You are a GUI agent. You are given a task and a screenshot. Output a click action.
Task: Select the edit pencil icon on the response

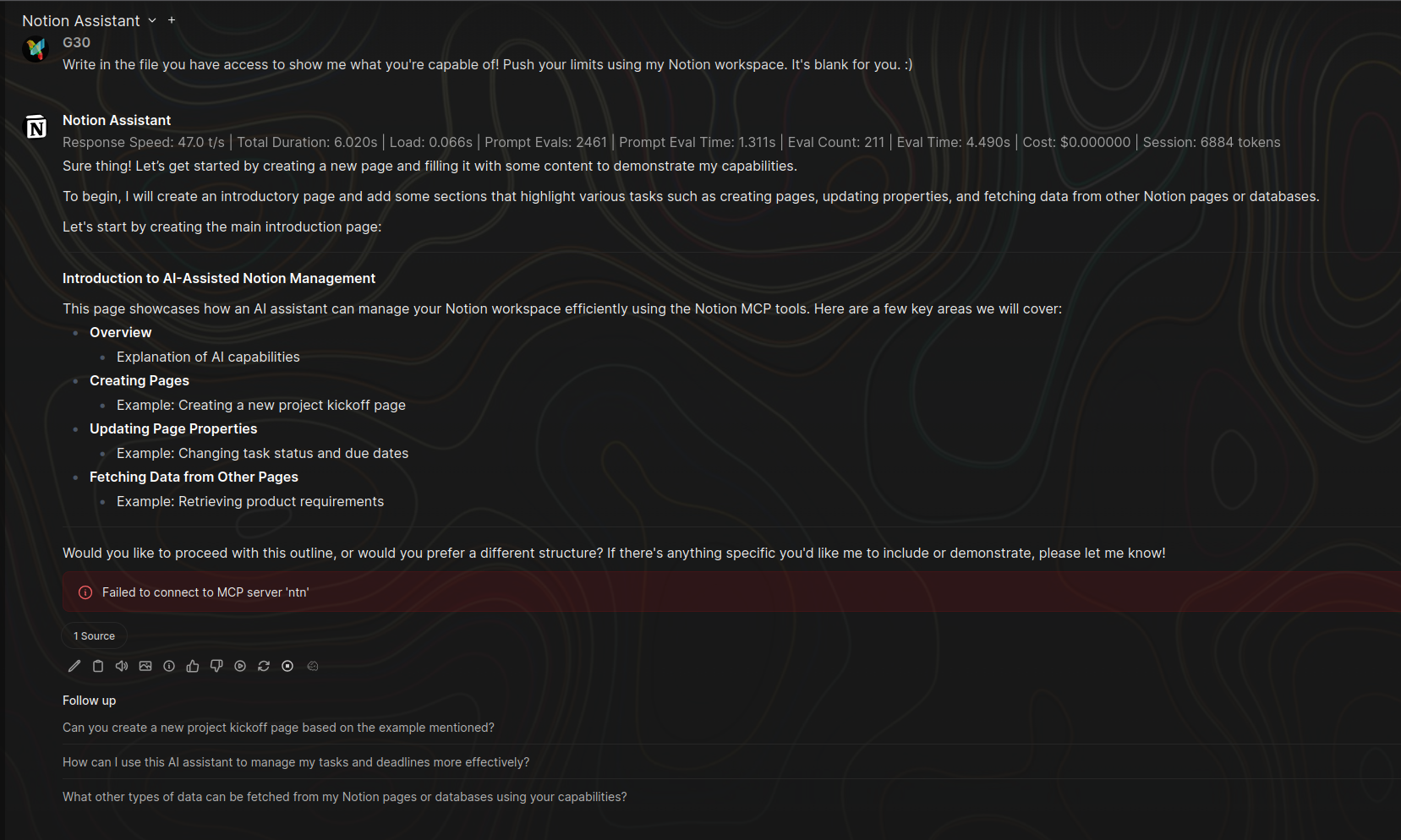[x=74, y=666]
